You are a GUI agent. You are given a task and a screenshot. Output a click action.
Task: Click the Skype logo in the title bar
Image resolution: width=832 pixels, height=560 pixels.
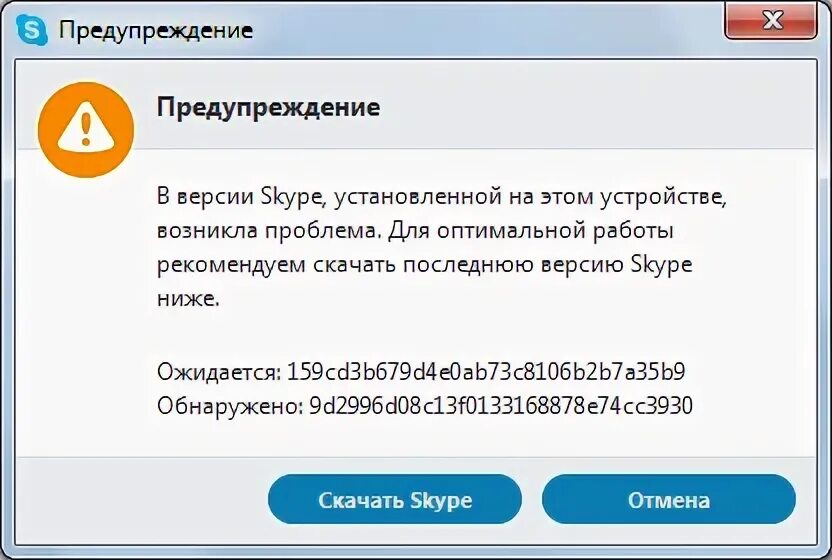[x=33, y=31]
